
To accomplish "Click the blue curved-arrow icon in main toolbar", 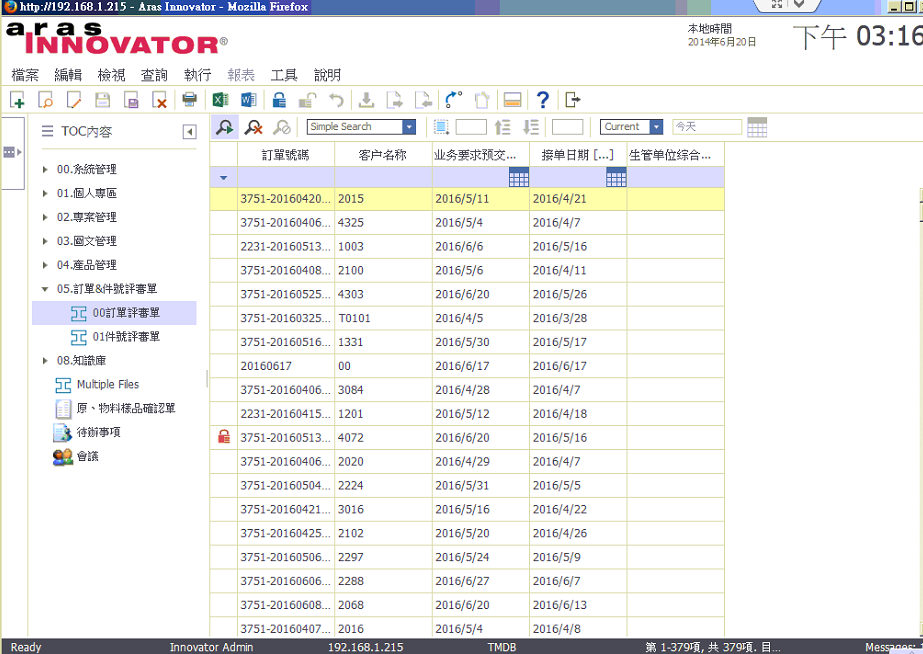I will click(x=453, y=100).
